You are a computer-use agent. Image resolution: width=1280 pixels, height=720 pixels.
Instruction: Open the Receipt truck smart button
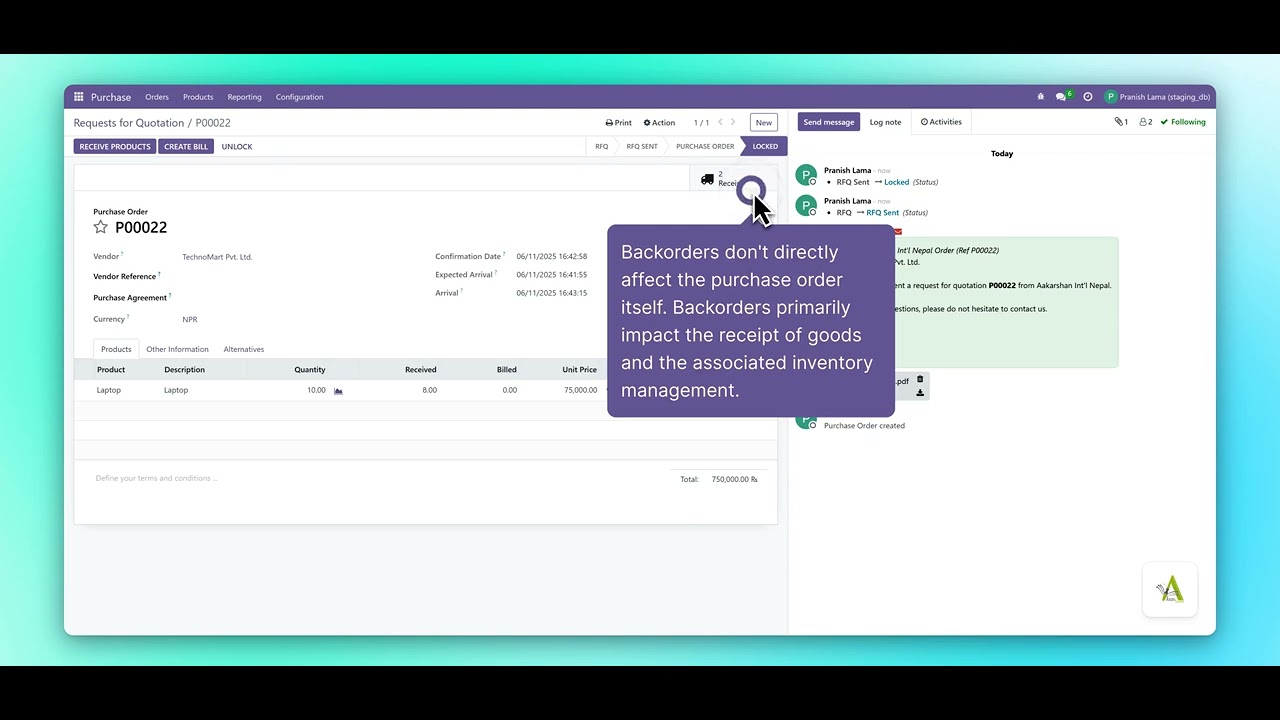tap(733, 179)
